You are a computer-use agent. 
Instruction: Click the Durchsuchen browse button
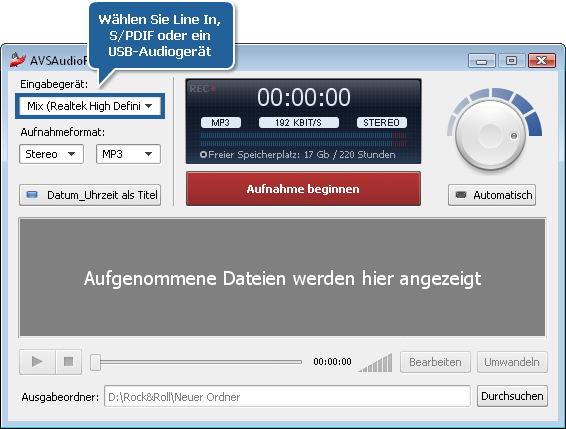pos(512,396)
